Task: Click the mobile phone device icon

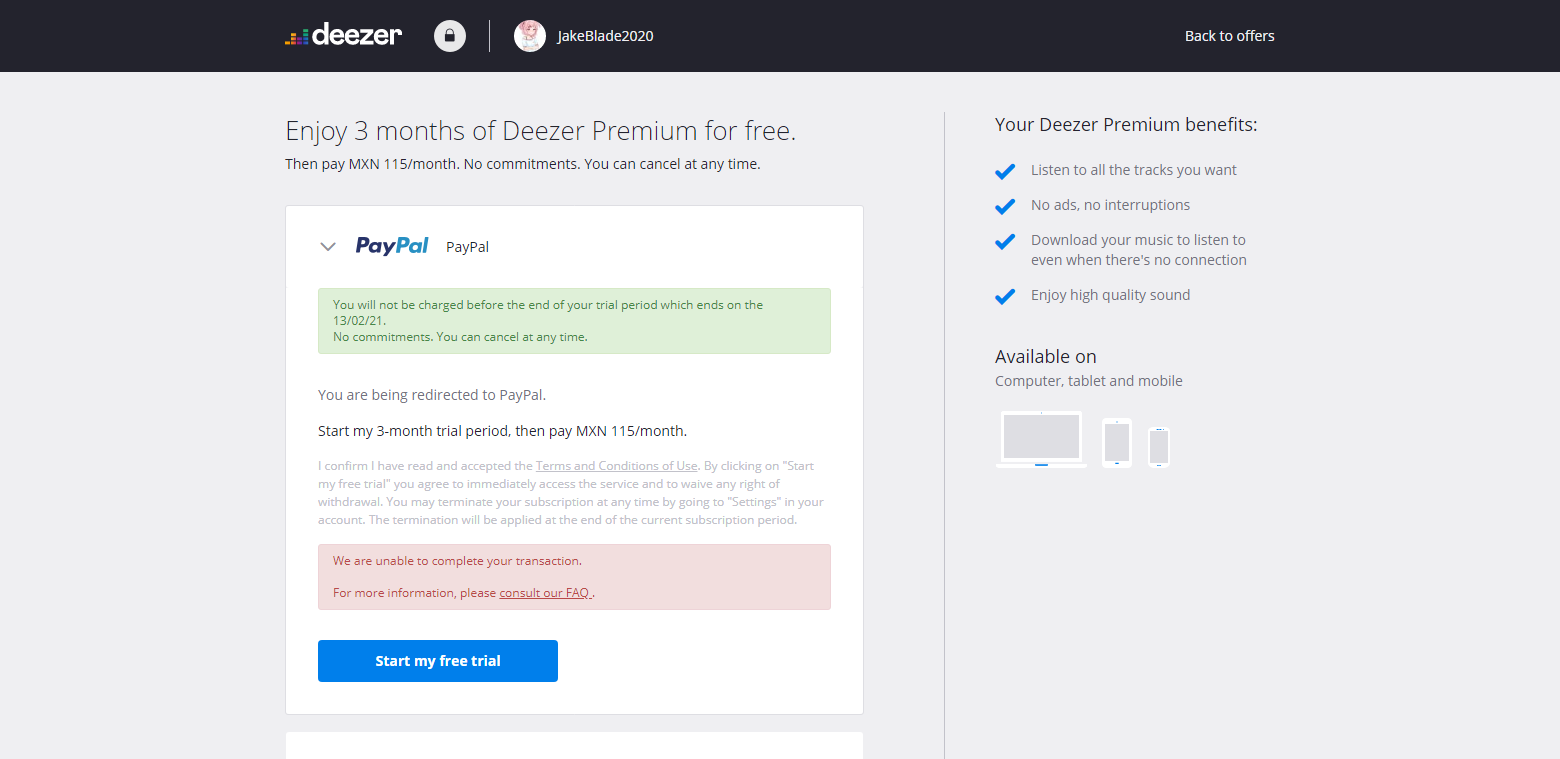Action: (x=1159, y=447)
